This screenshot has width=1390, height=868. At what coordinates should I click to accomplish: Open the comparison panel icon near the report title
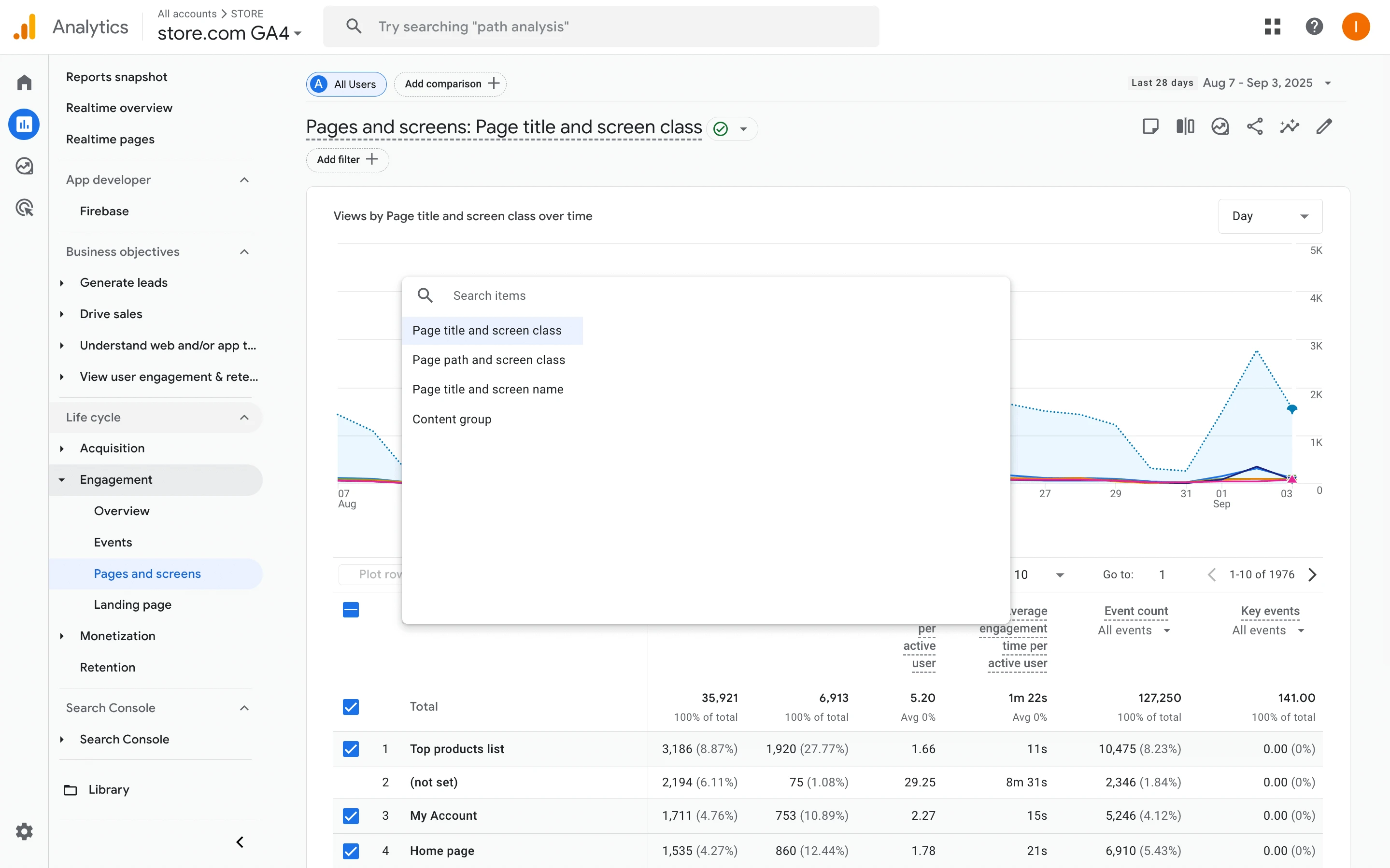[x=1185, y=126]
